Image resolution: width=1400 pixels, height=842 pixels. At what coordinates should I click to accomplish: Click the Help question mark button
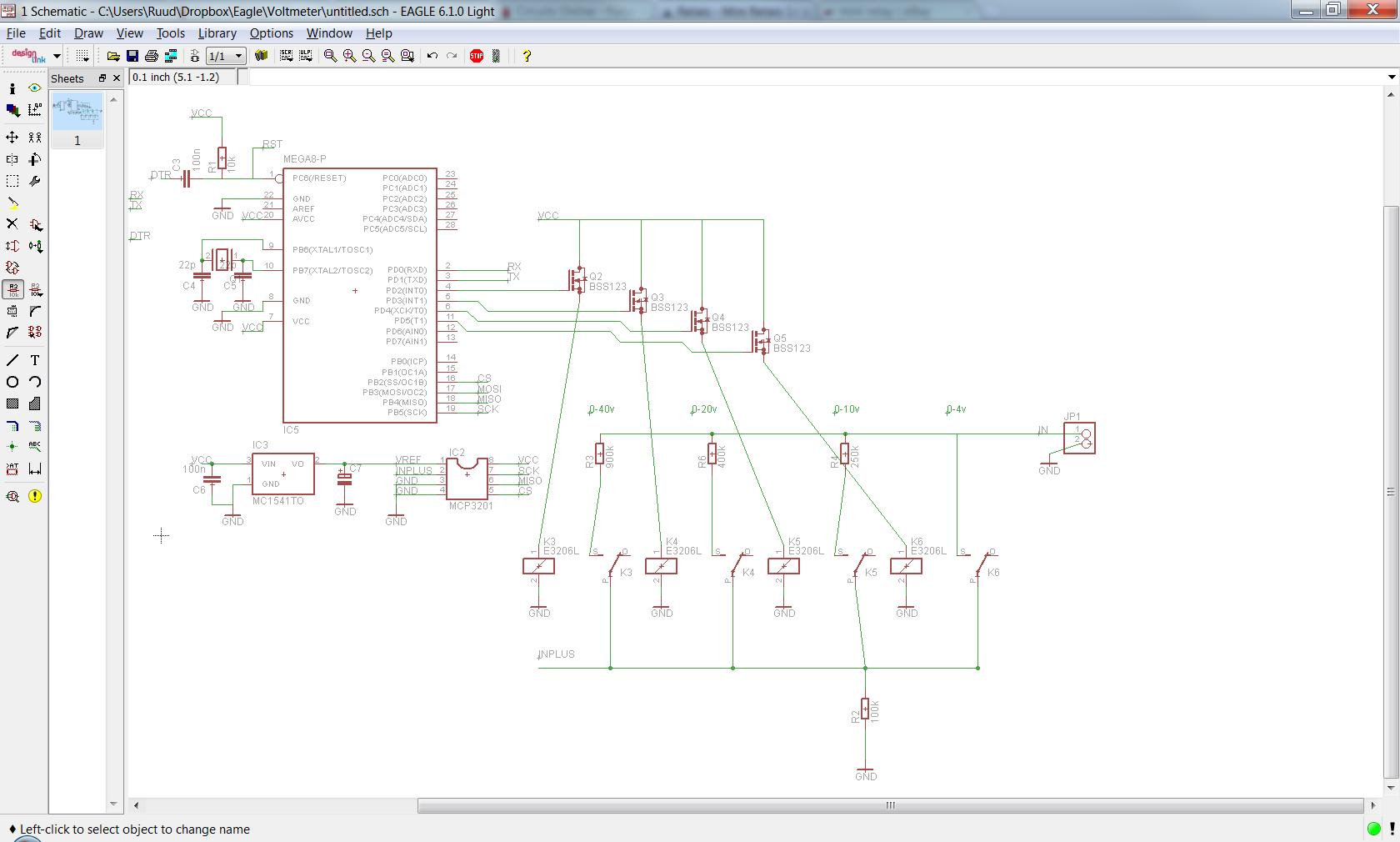click(x=527, y=56)
